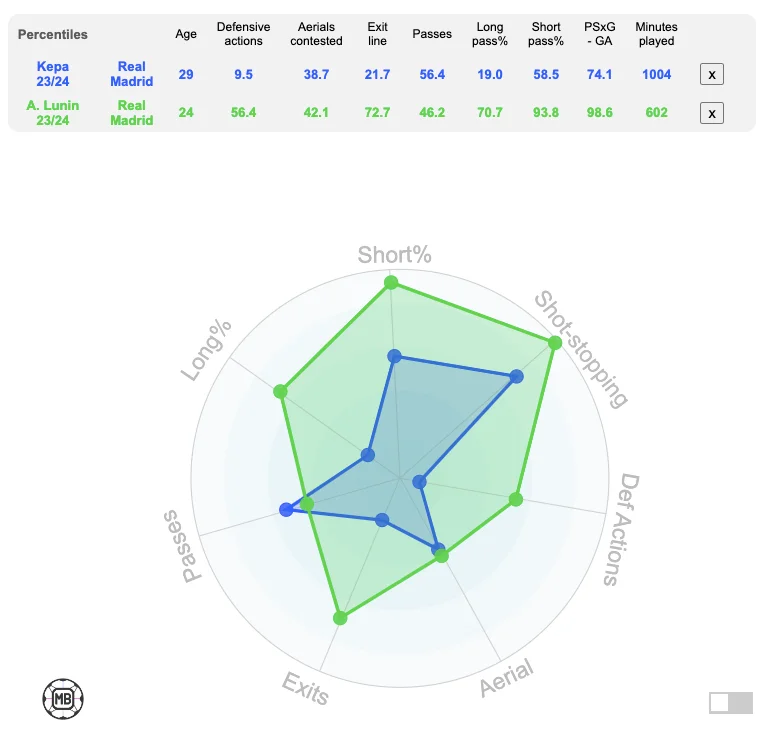Click Kepa's Real Madrid team link
The width and height of the screenshot is (776, 738).
click(132, 74)
